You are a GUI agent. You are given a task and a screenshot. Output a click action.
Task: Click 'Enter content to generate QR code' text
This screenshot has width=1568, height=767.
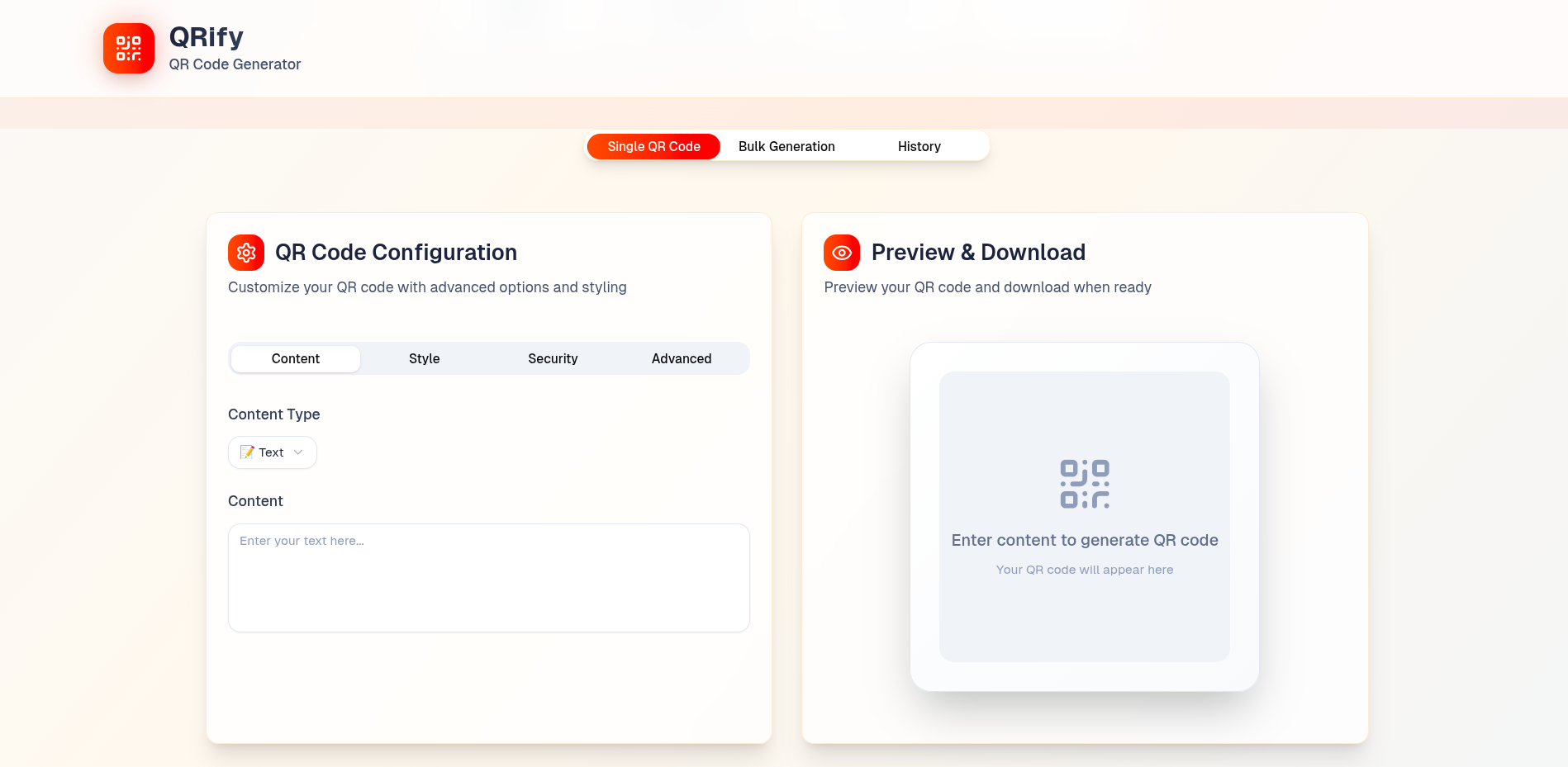[1085, 540]
